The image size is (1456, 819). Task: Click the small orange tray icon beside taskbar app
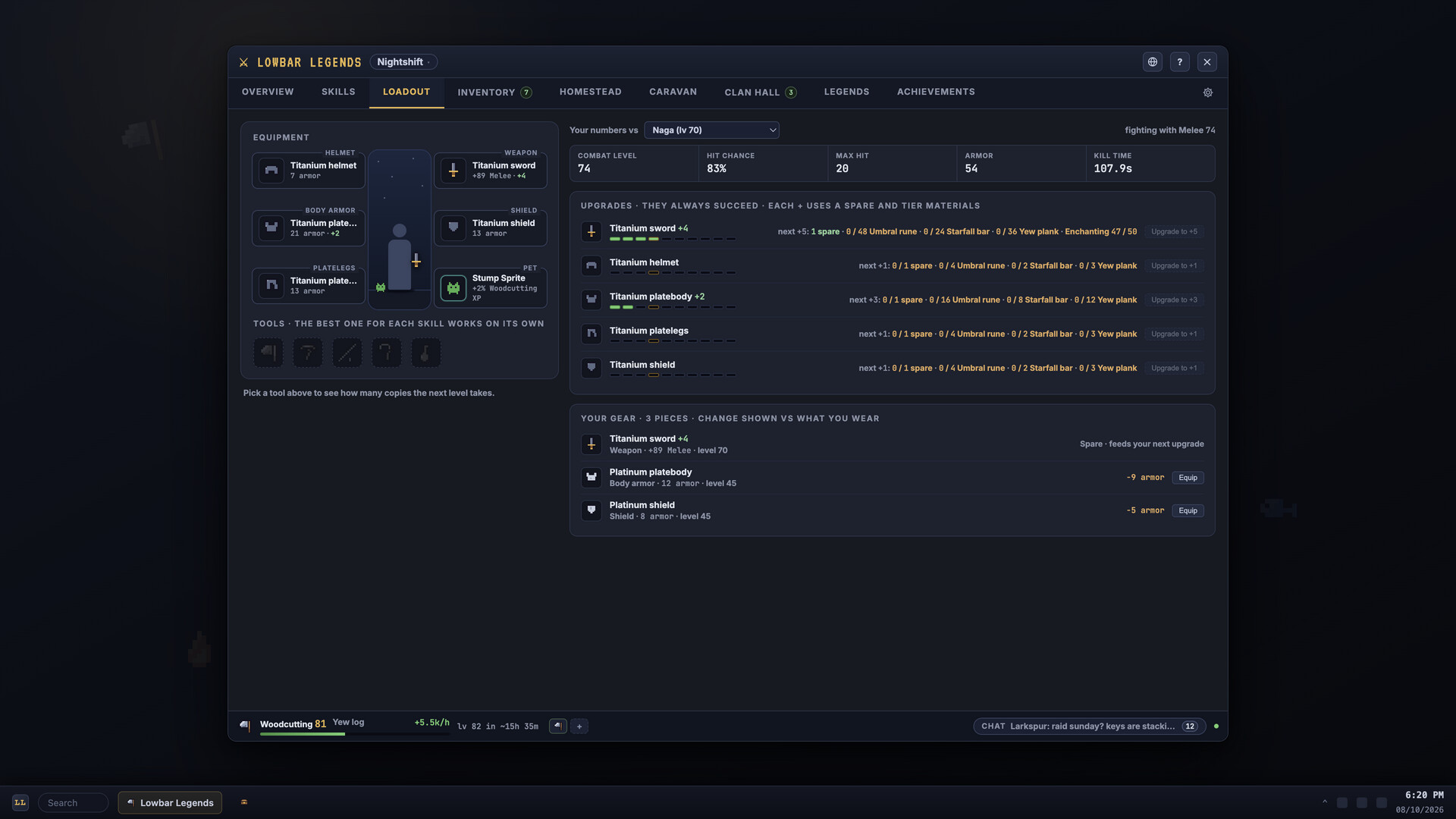coord(244,802)
